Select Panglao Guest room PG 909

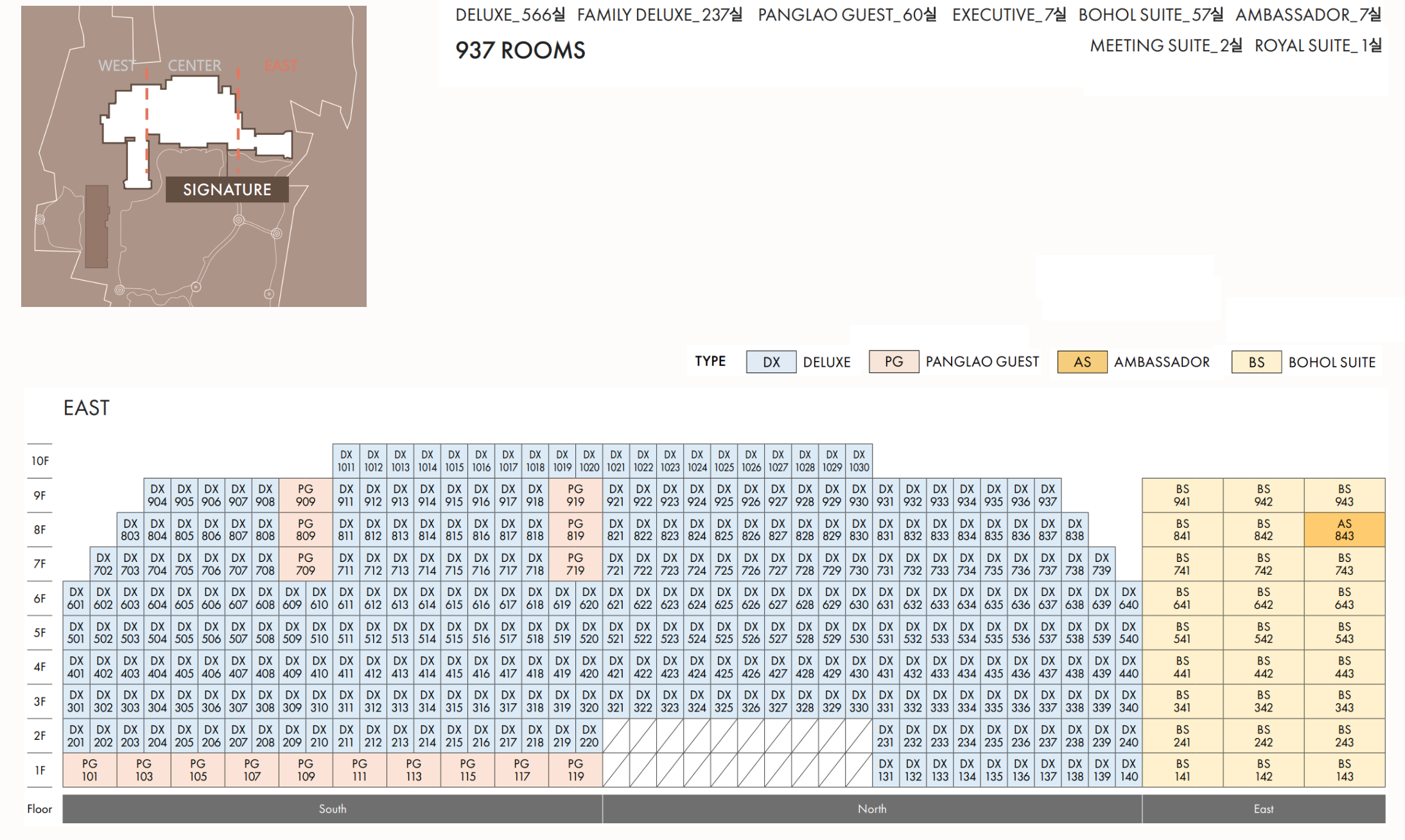pyautogui.click(x=306, y=495)
